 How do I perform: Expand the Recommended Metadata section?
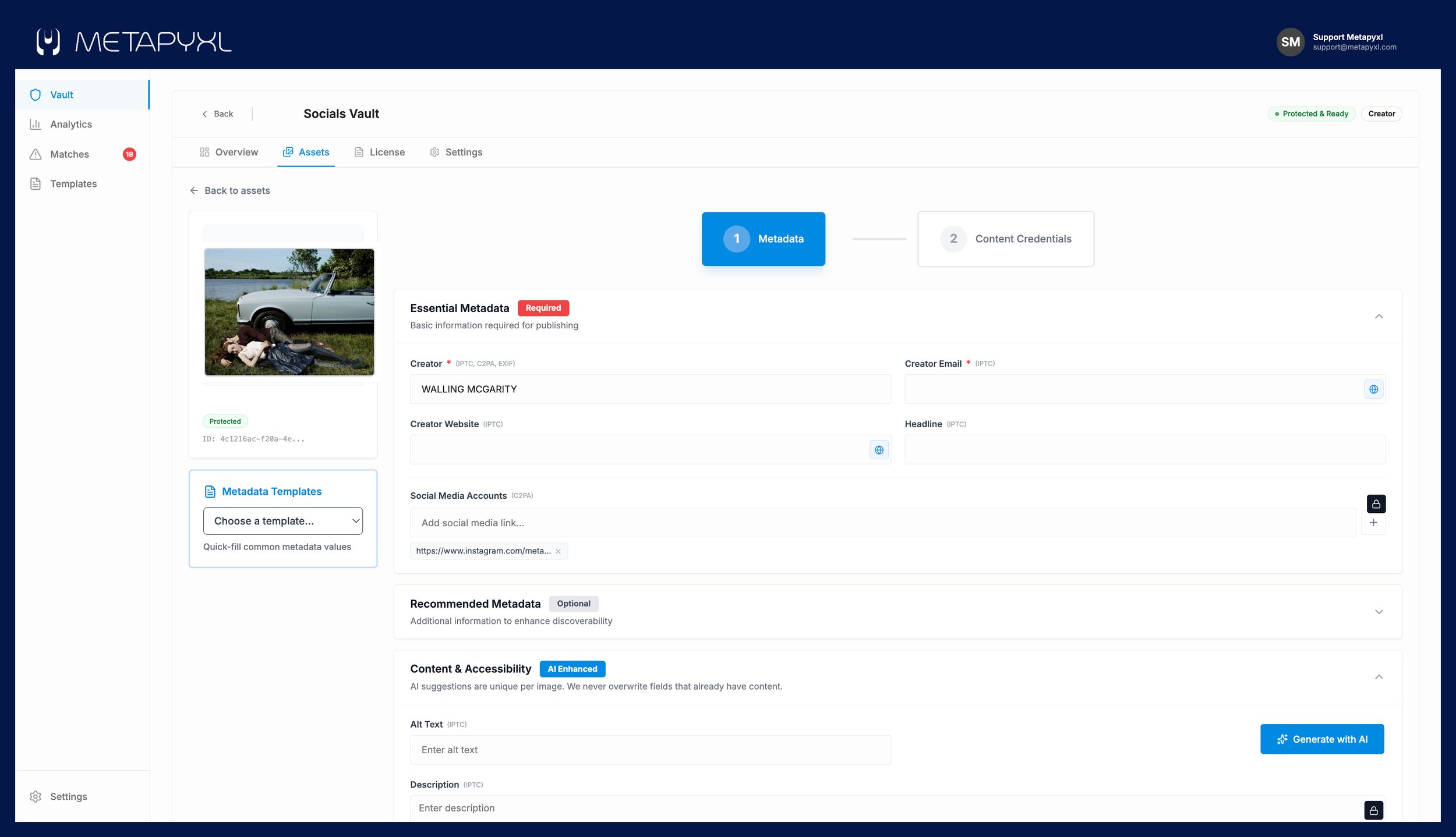click(x=1379, y=612)
